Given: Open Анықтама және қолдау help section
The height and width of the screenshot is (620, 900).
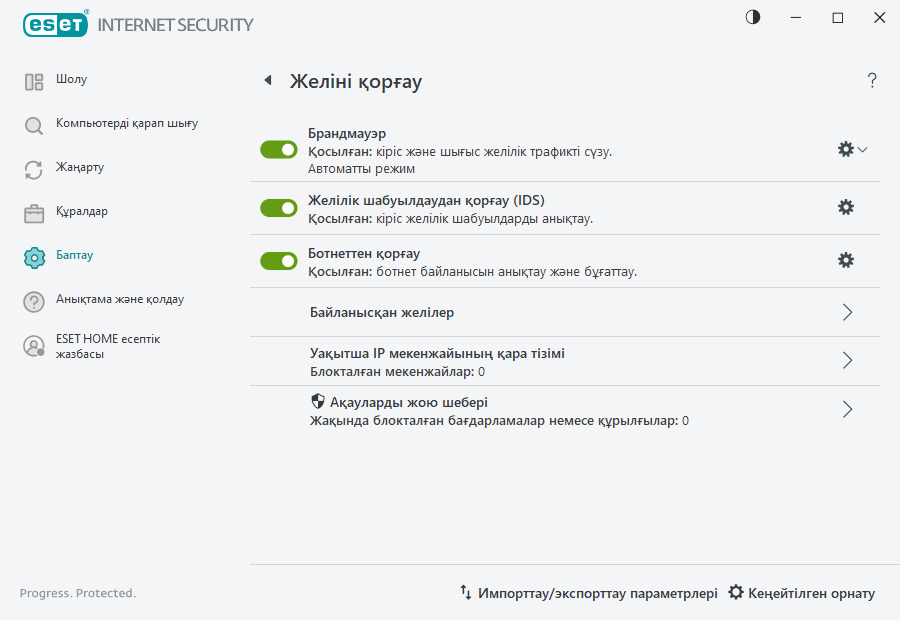Looking at the screenshot, I should pos(33,300).
